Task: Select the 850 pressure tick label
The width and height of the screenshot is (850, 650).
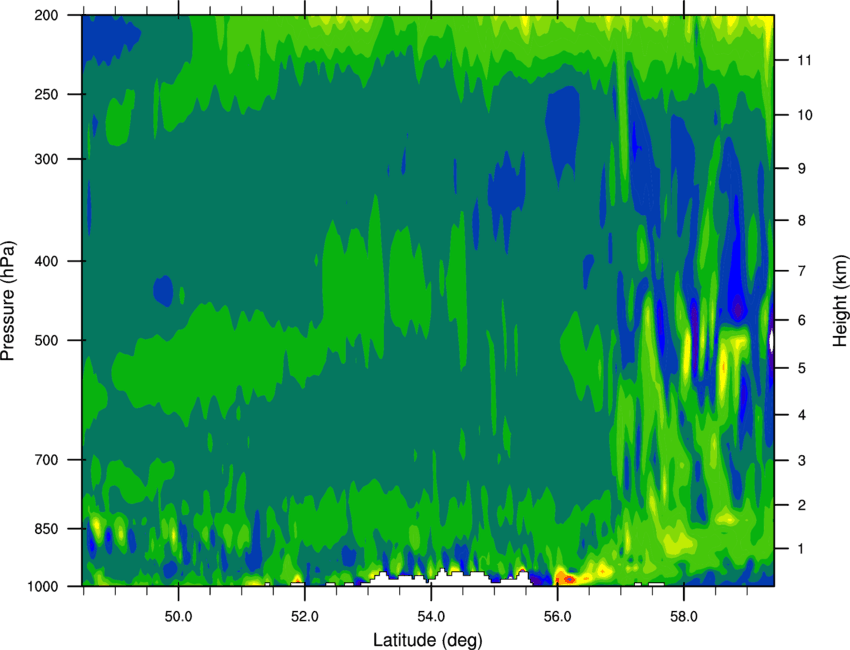Action: [x=46, y=529]
